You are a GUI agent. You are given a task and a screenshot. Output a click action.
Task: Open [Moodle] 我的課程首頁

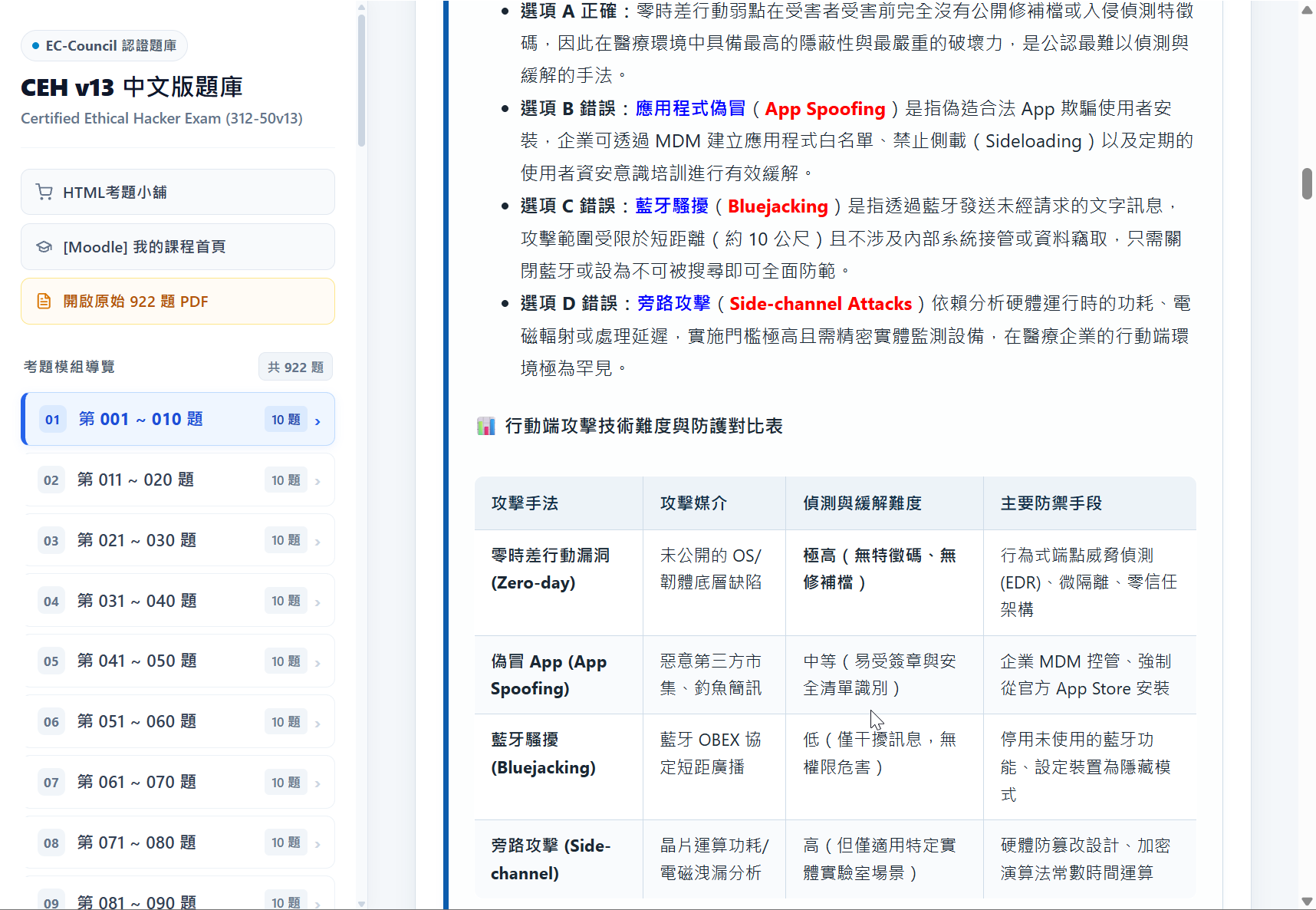tap(178, 246)
